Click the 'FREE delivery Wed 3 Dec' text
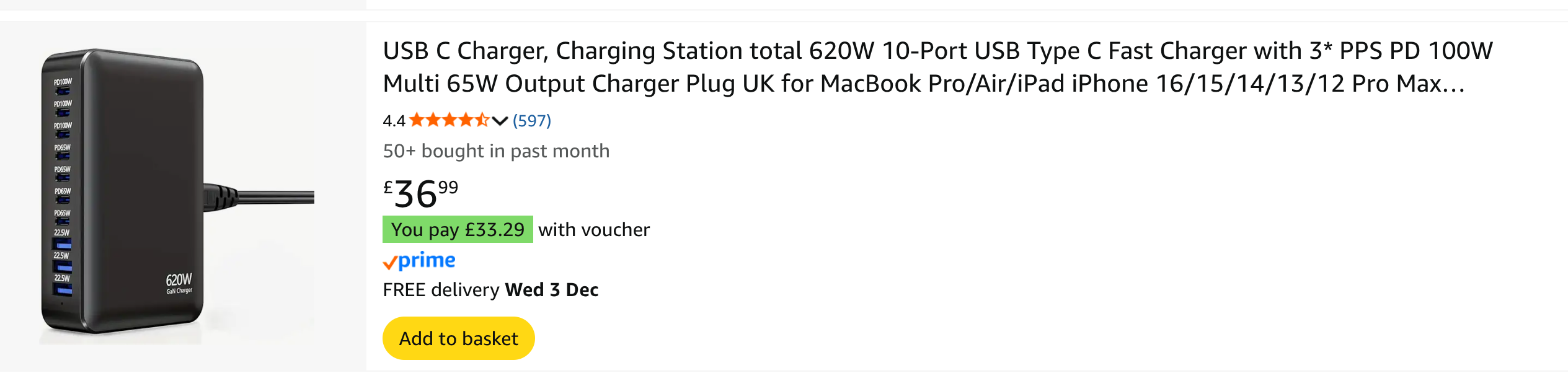This screenshot has height=381, width=1568. 490,290
